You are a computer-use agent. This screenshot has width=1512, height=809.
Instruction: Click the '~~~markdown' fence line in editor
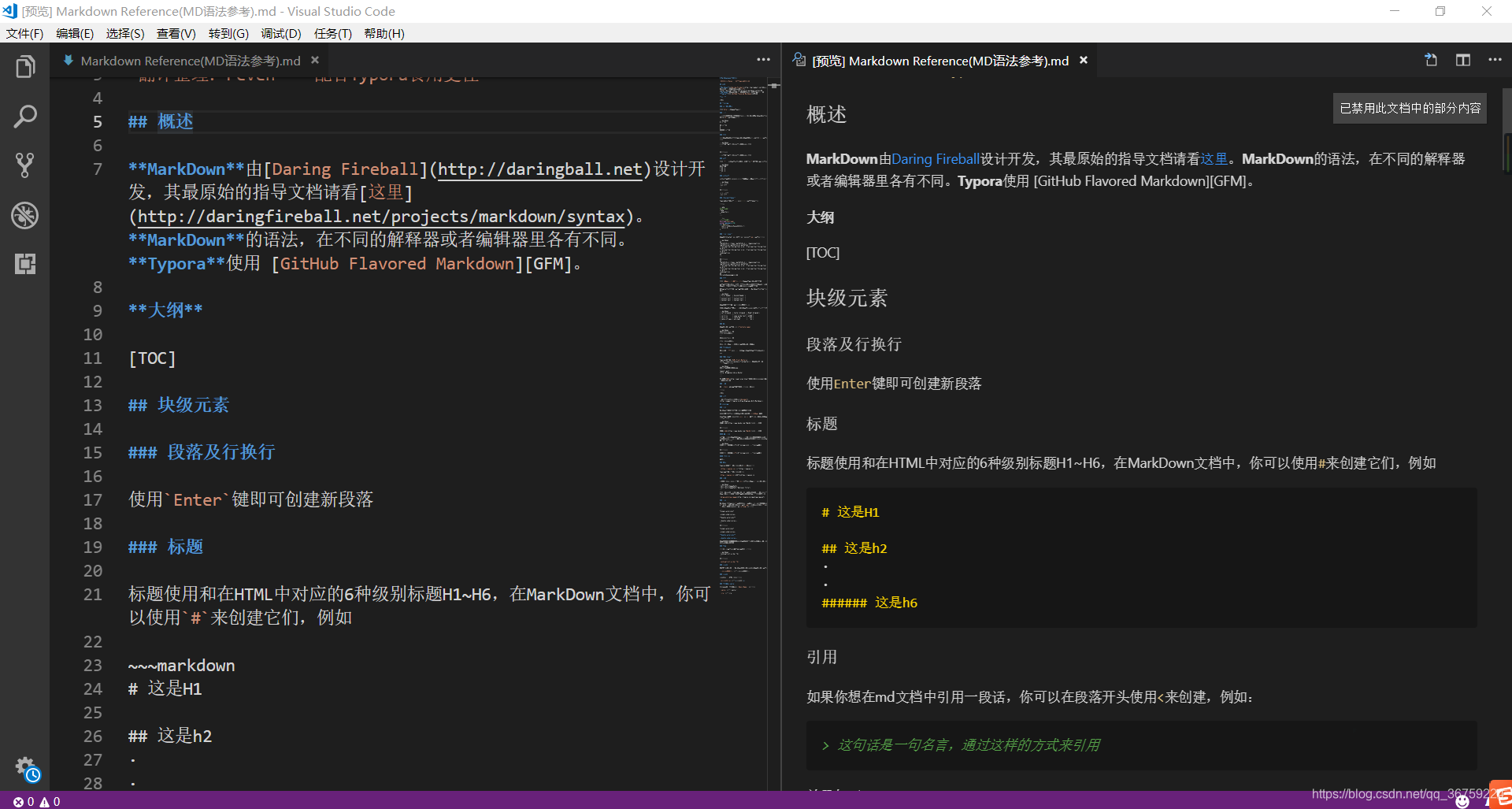(182, 666)
